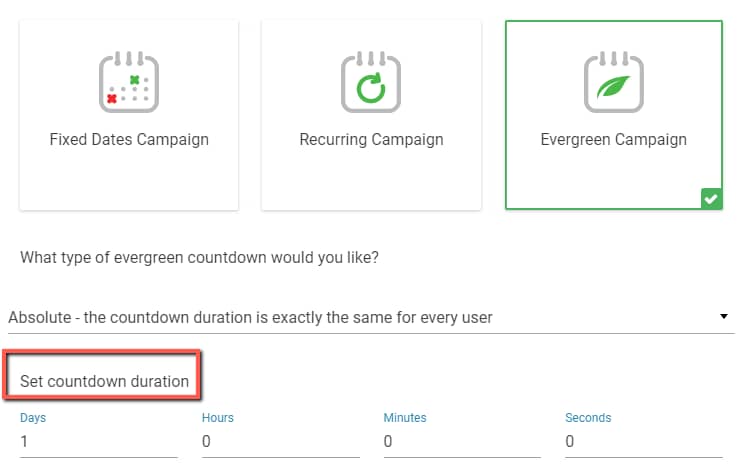
Task: Pick the Evergreen Campaign label
Action: (x=613, y=139)
